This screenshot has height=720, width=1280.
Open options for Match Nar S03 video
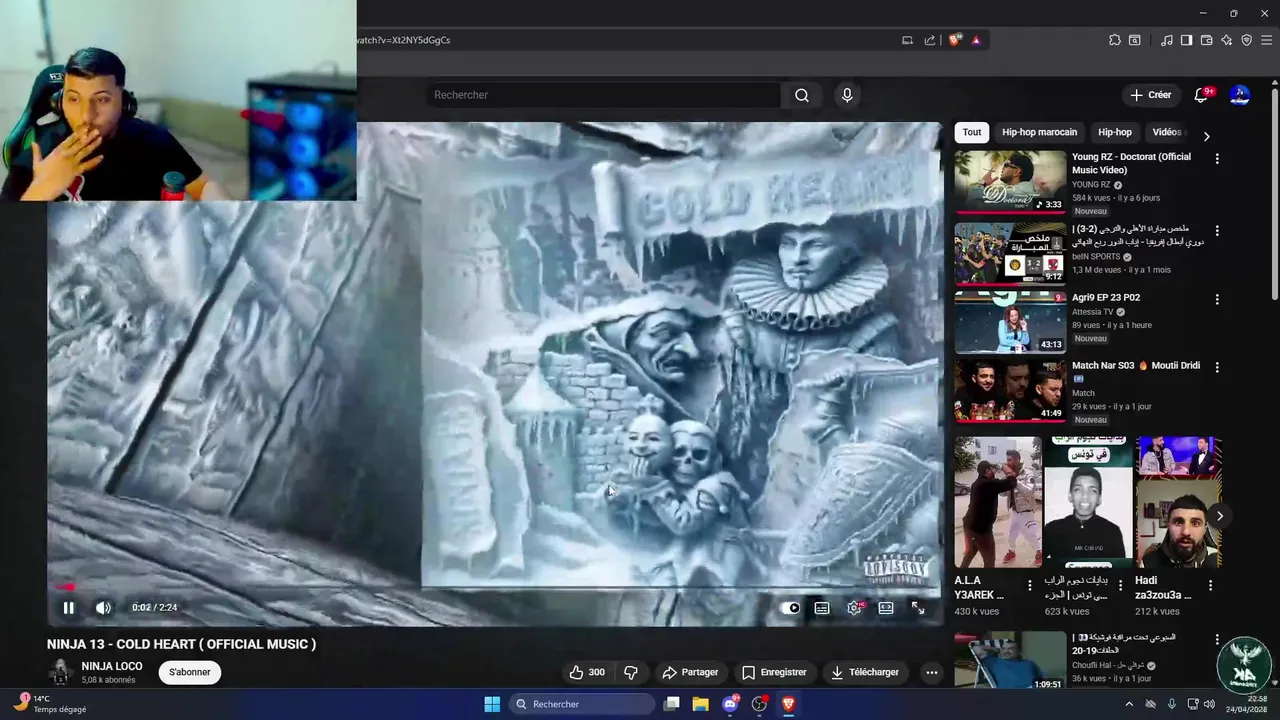(1217, 367)
